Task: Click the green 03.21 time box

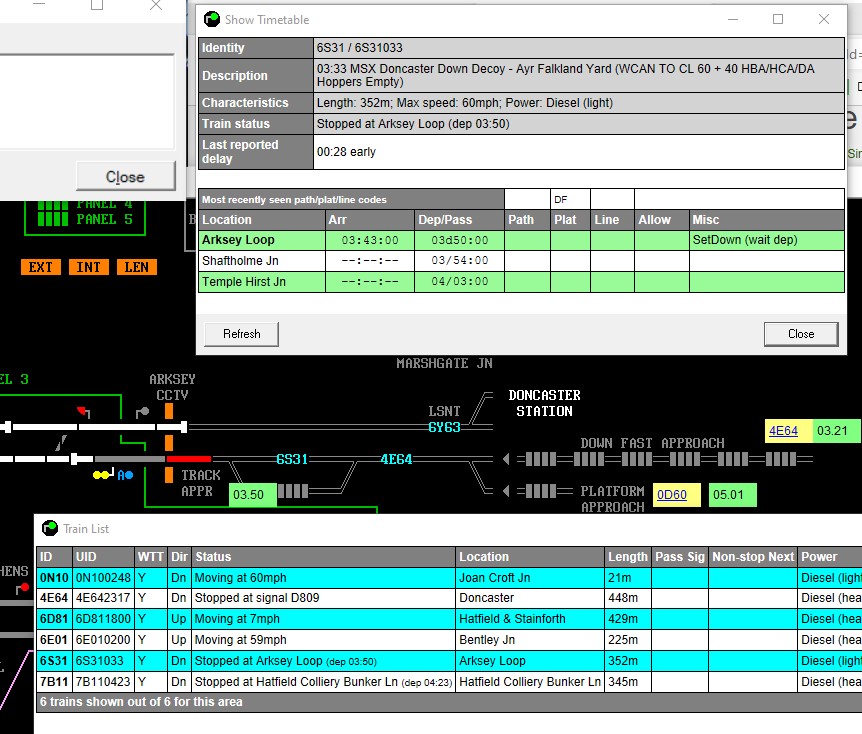Action: 836,431
